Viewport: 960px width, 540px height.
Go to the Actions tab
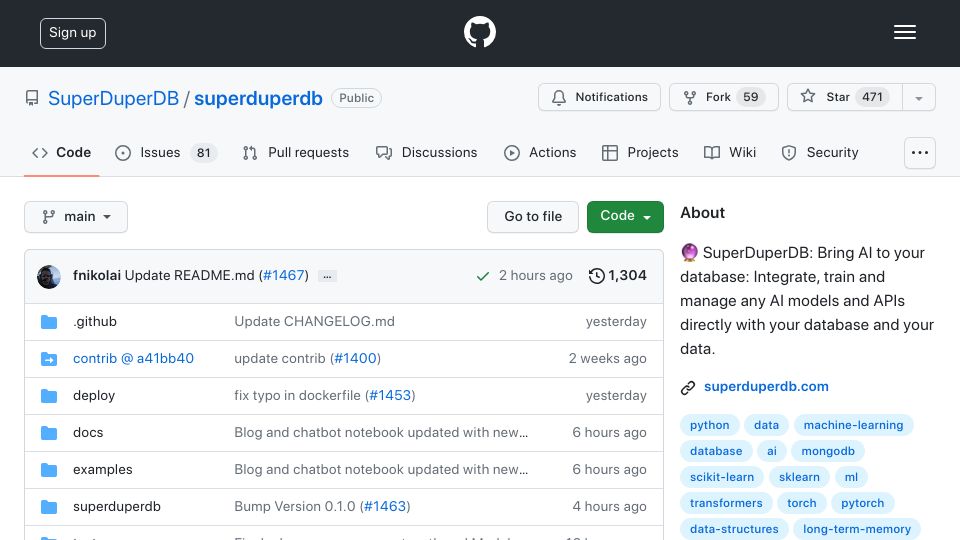coord(540,152)
